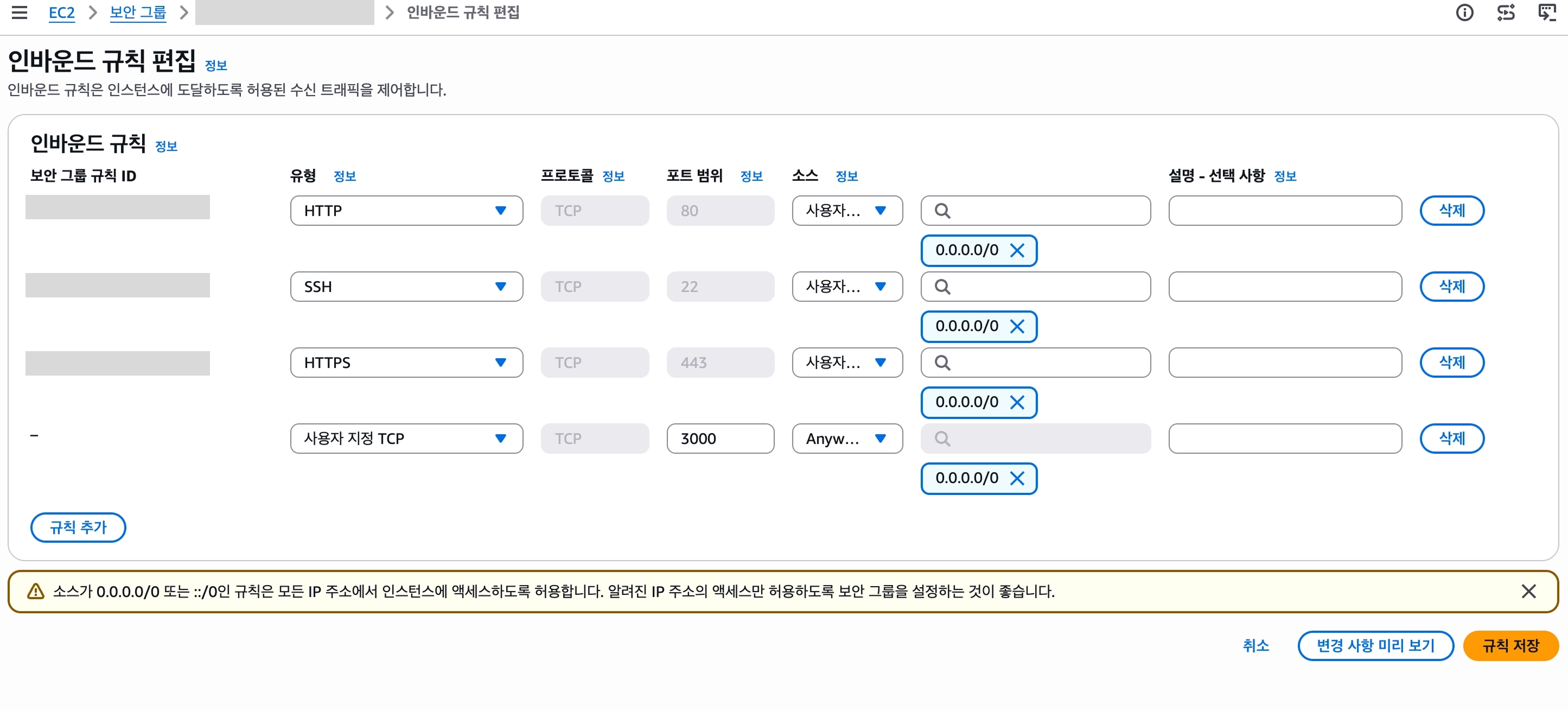Delete the HTTPS rule with 삭제
This screenshot has height=711, width=1568.
(x=1451, y=363)
